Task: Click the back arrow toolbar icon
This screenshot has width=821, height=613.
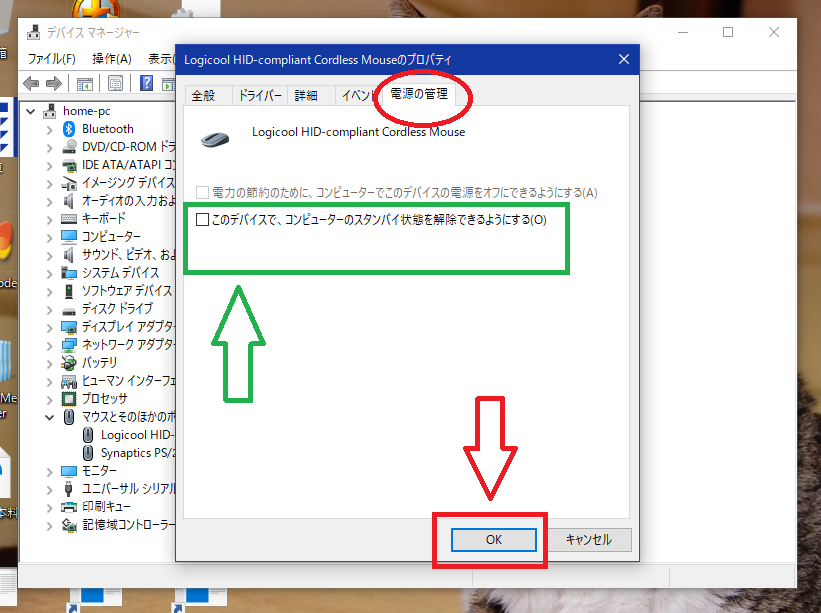Action: [x=31, y=83]
